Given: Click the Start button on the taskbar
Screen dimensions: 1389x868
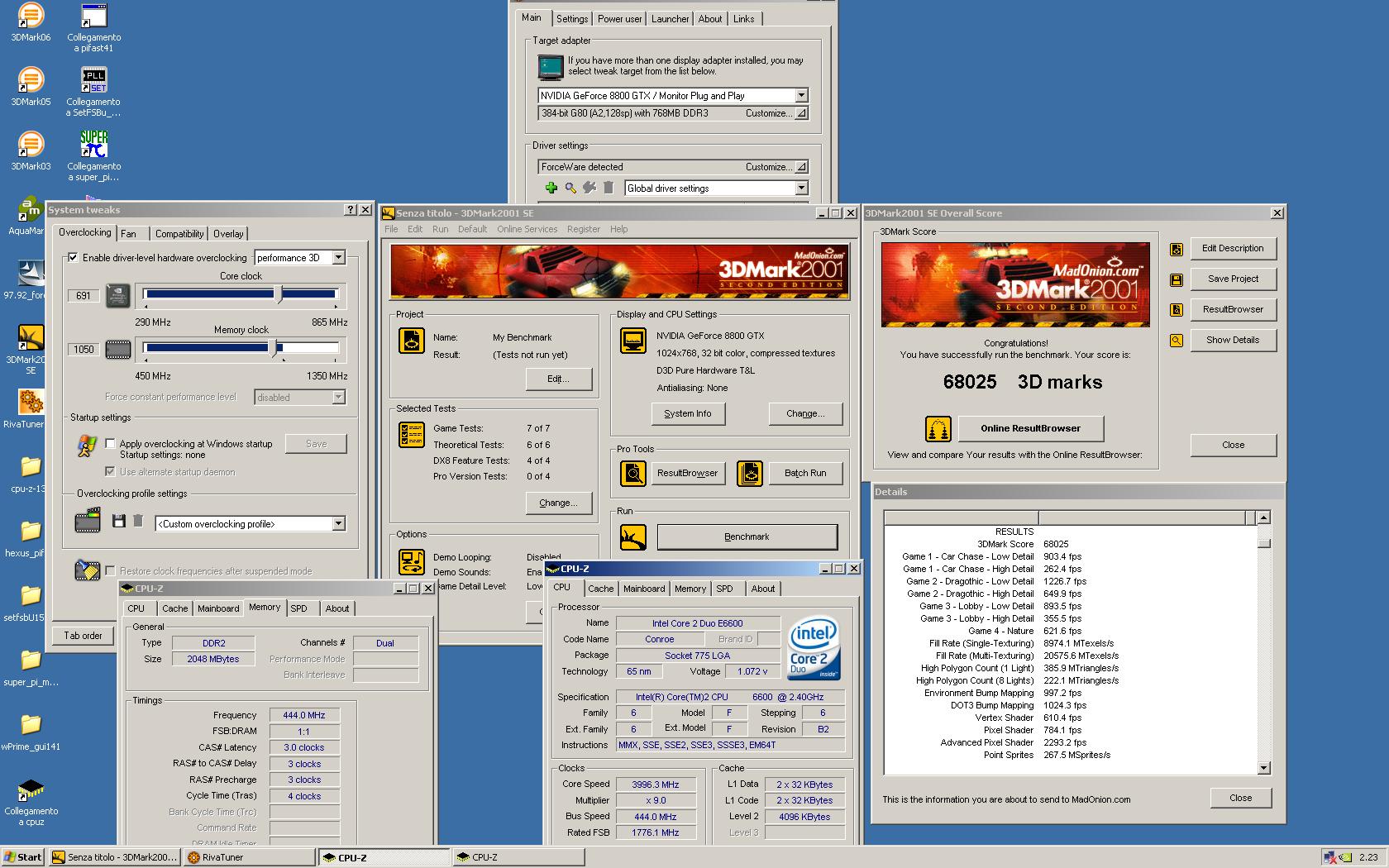Looking at the screenshot, I should pos(23,857).
